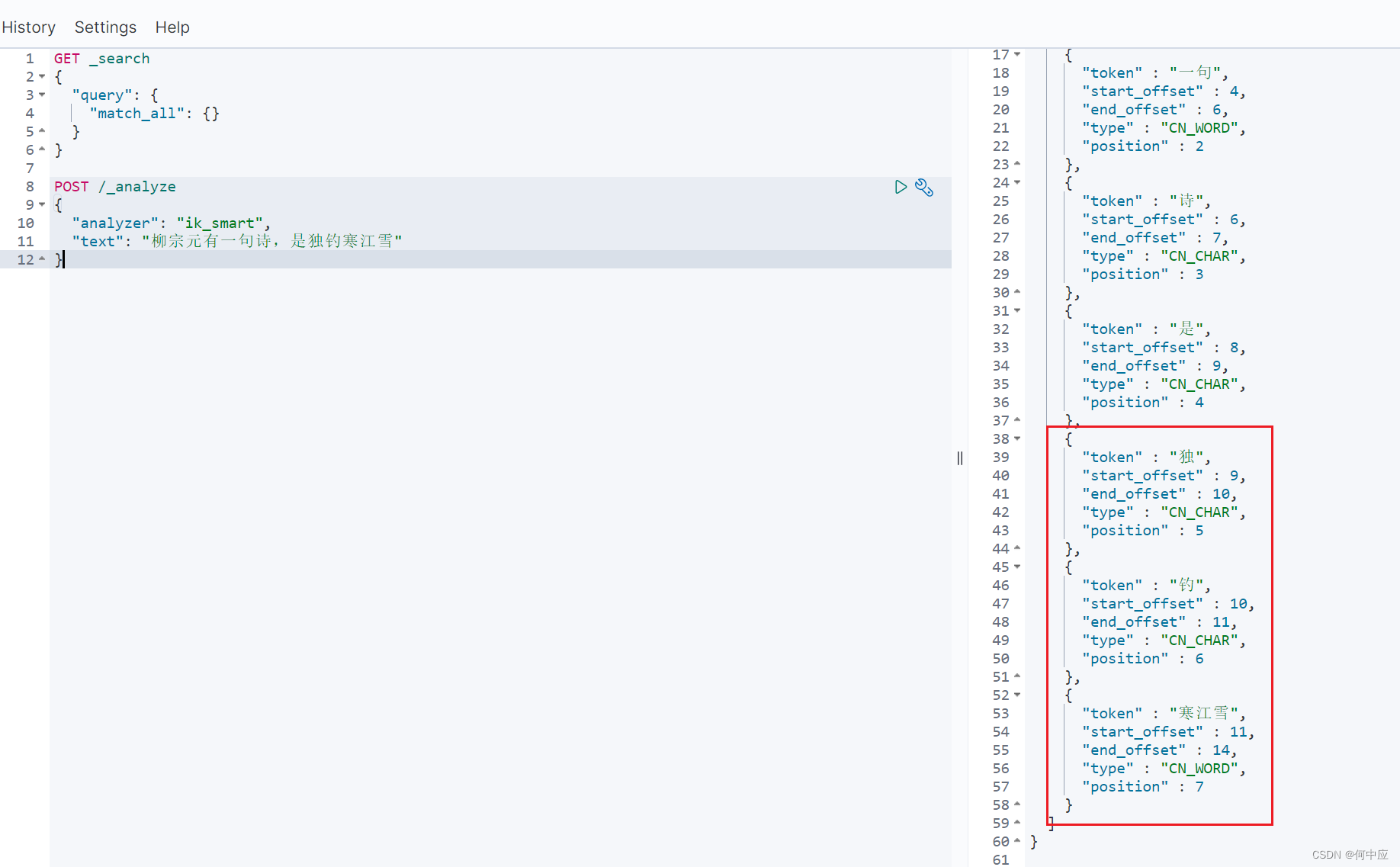This screenshot has width=1400, height=867.
Task: Click the "position" : 7 output line
Action: [1143, 787]
